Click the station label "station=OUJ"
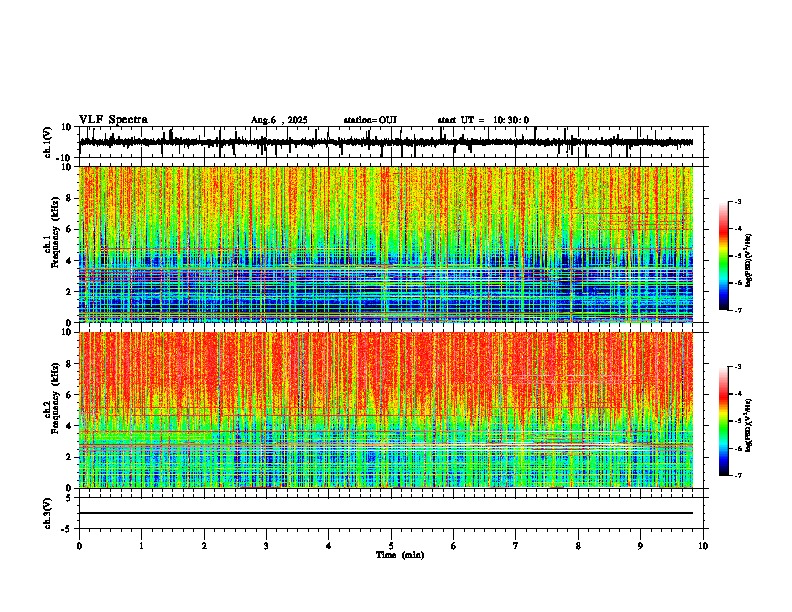This screenshot has height=612, width=792. [x=370, y=120]
